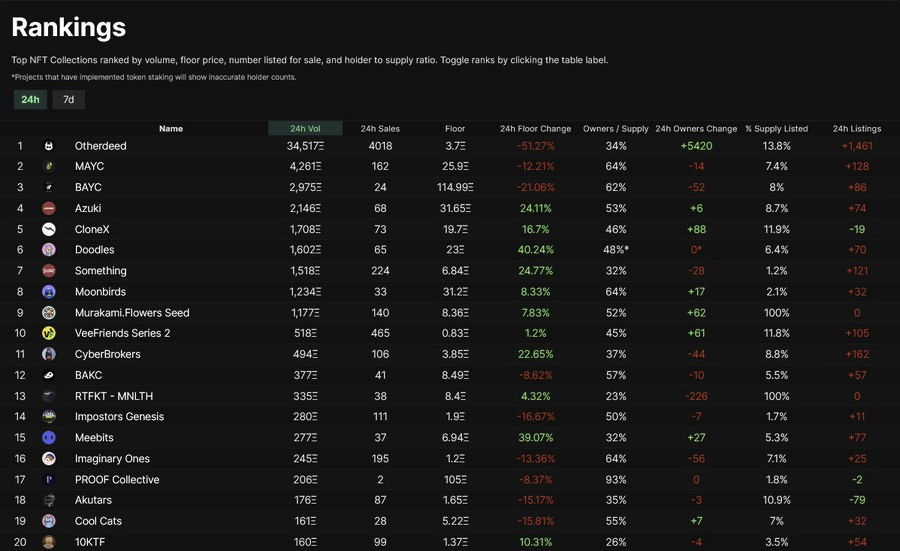Image resolution: width=900 pixels, height=551 pixels.
Task: Sort by the 24h Sales column header
Action: (x=380, y=129)
